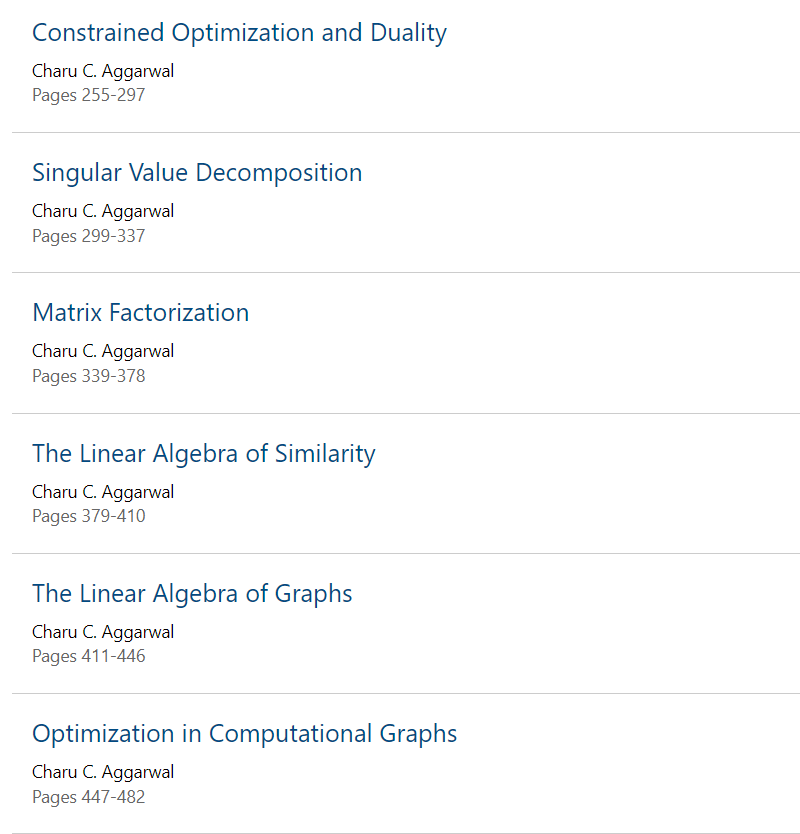Click author name under Constrained Optimization and Duality
800x834 pixels.
coord(103,71)
